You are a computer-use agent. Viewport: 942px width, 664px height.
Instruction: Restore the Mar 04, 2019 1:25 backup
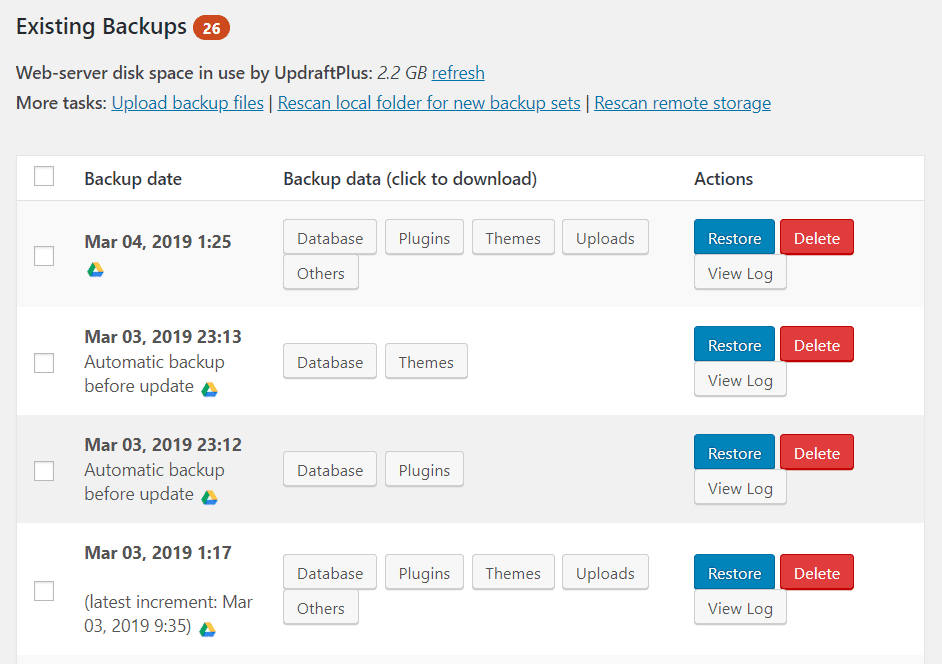734,238
